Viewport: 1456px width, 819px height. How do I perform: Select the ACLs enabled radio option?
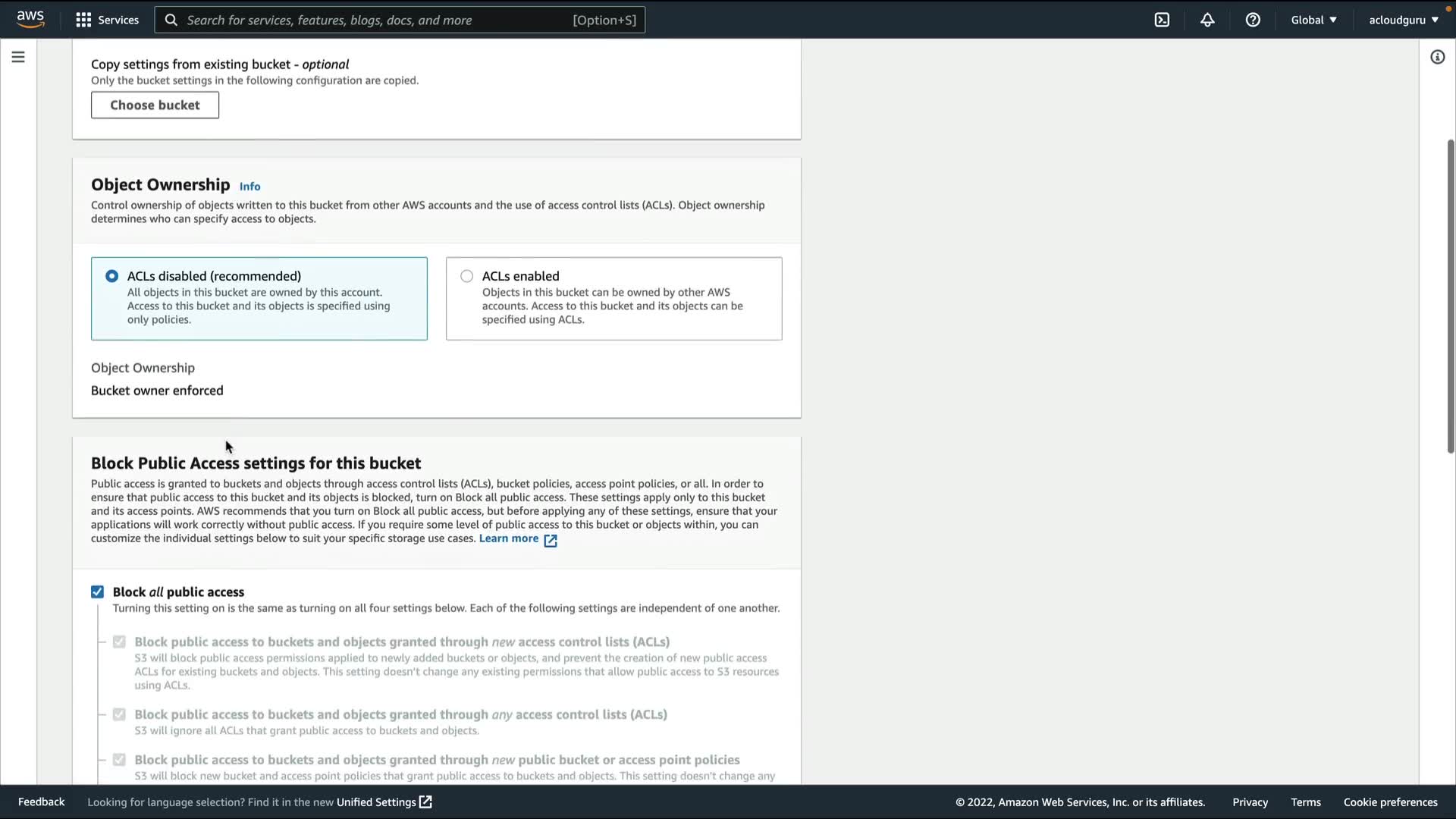click(x=467, y=276)
